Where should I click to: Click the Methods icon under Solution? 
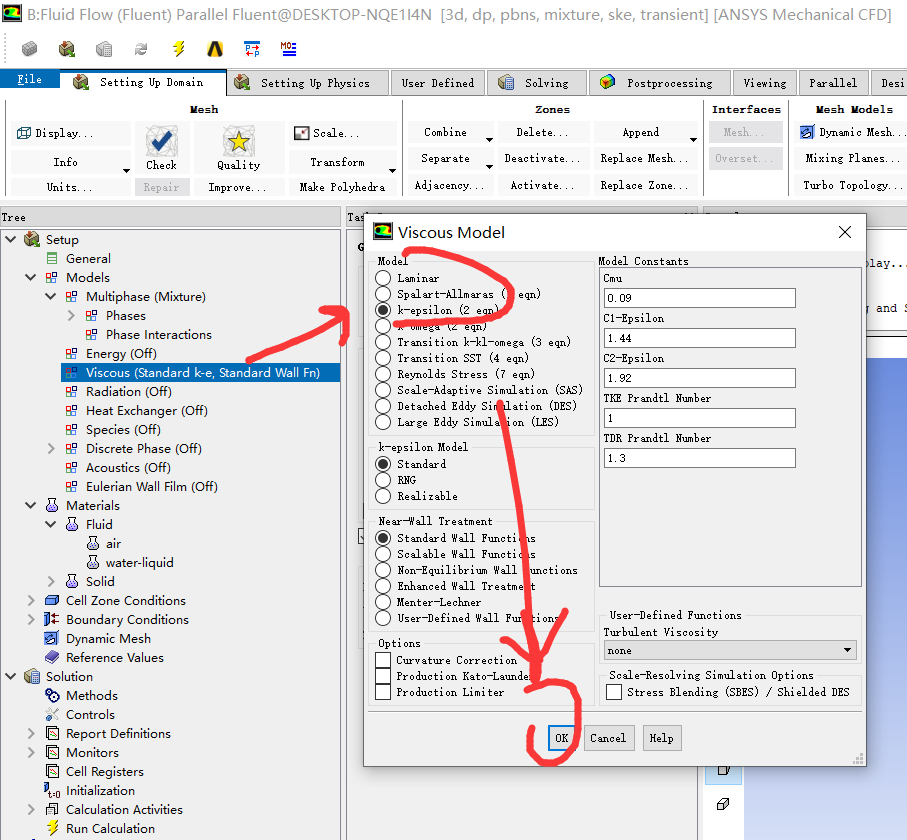(x=52, y=695)
